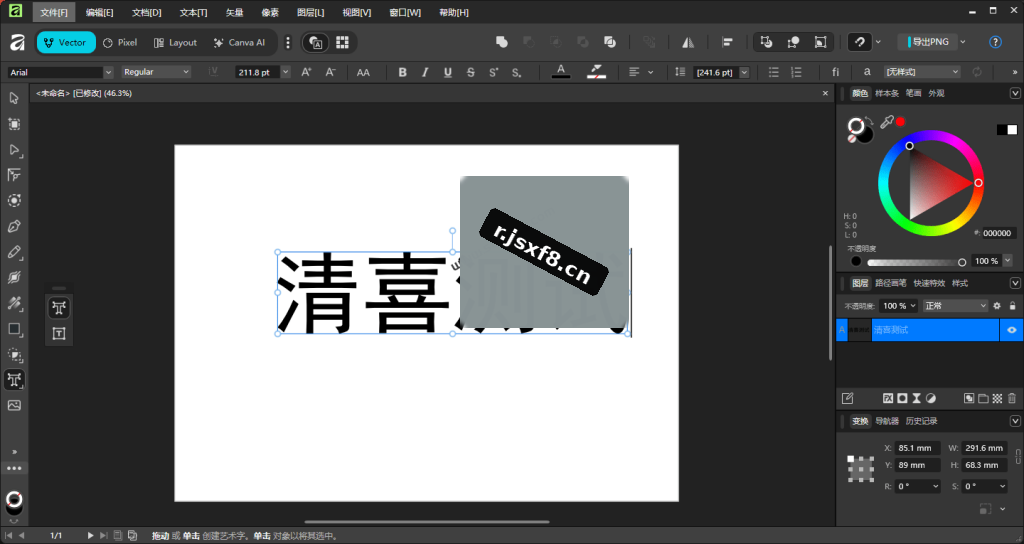Image resolution: width=1024 pixels, height=544 pixels.
Task: Expand paragraph alignment dropdown arrow
Action: point(650,72)
